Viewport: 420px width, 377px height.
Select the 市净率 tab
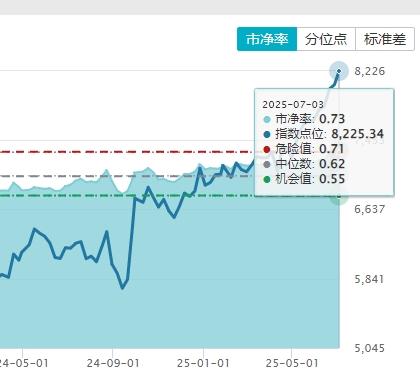click(x=267, y=39)
